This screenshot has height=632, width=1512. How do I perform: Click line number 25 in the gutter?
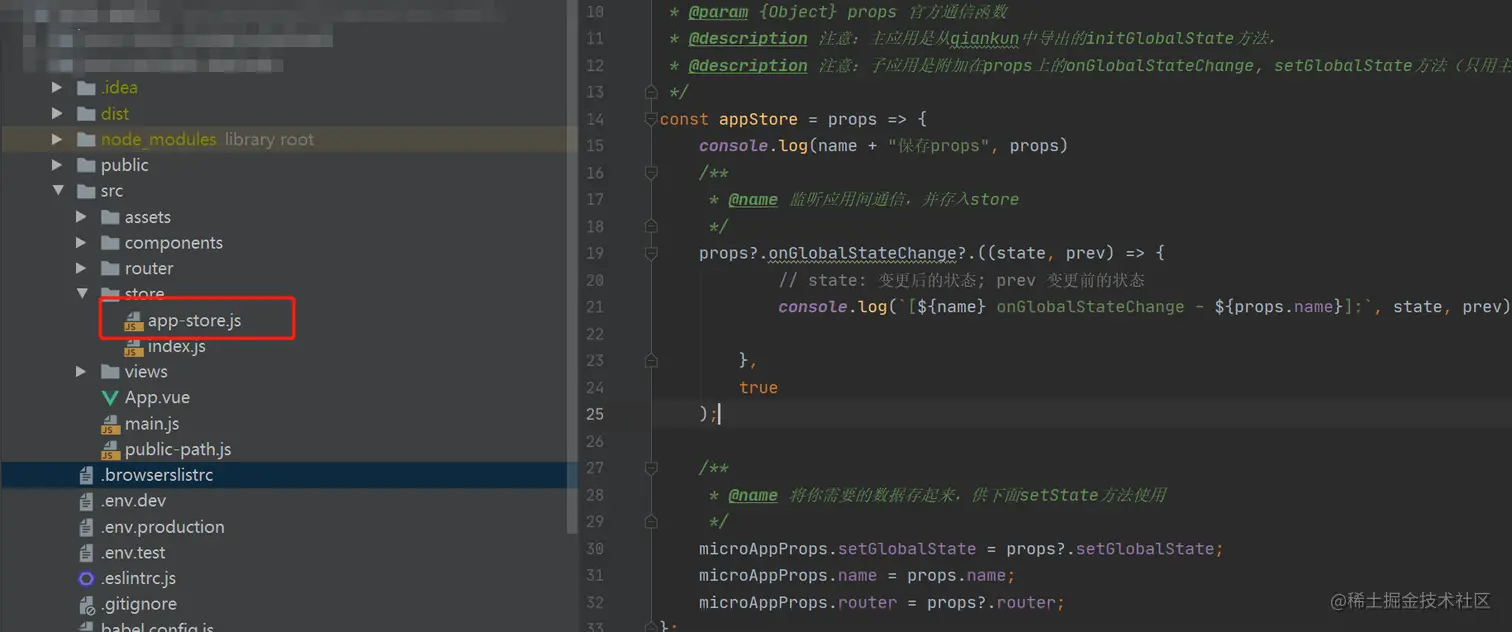click(595, 414)
